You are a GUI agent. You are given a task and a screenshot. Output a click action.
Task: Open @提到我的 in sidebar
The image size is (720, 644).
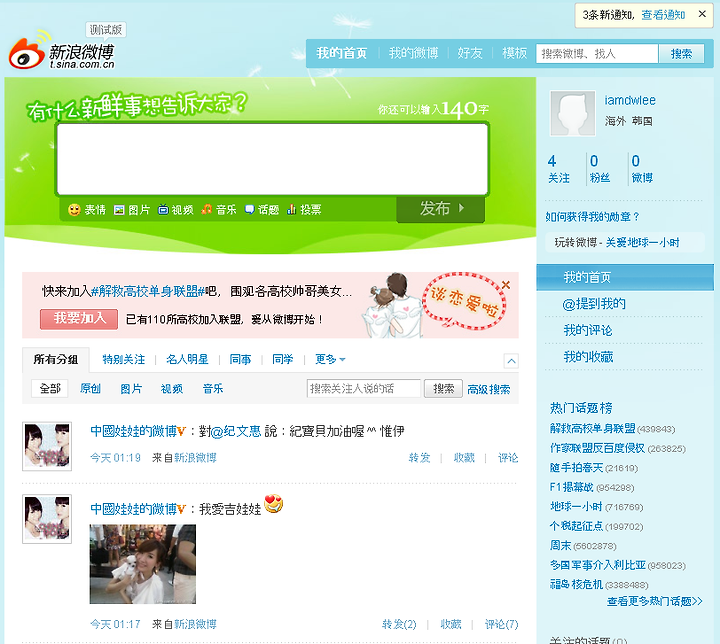[594, 304]
